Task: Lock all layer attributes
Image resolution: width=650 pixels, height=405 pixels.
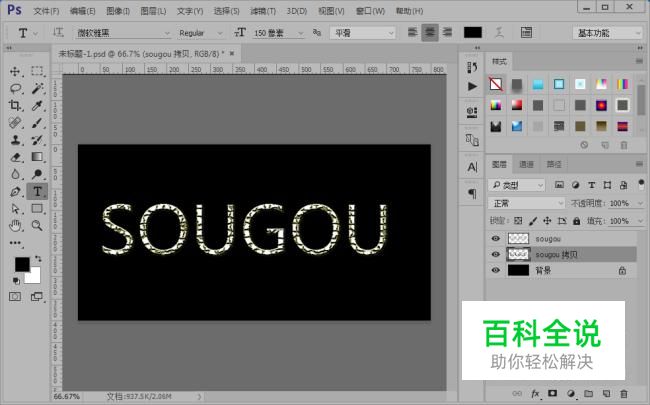Action: [x=576, y=221]
